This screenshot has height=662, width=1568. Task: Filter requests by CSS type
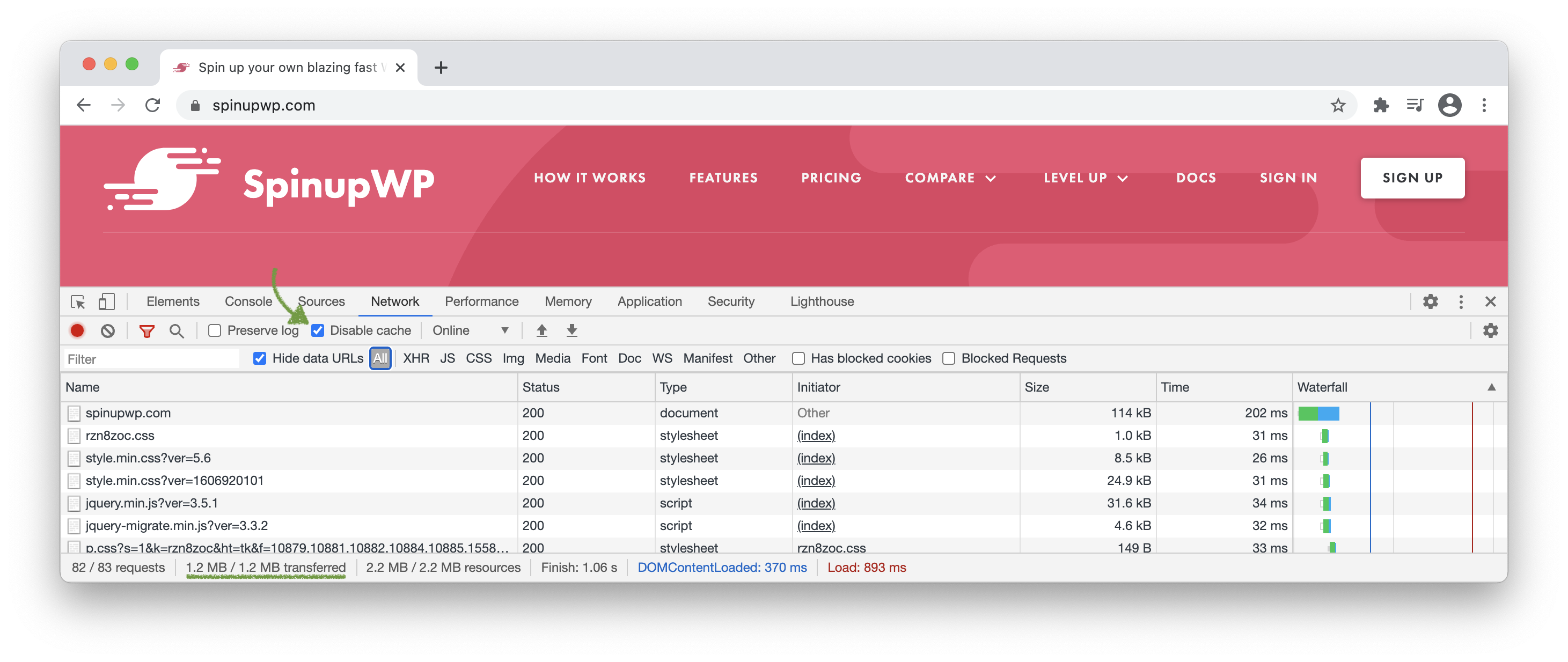click(479, 358)
